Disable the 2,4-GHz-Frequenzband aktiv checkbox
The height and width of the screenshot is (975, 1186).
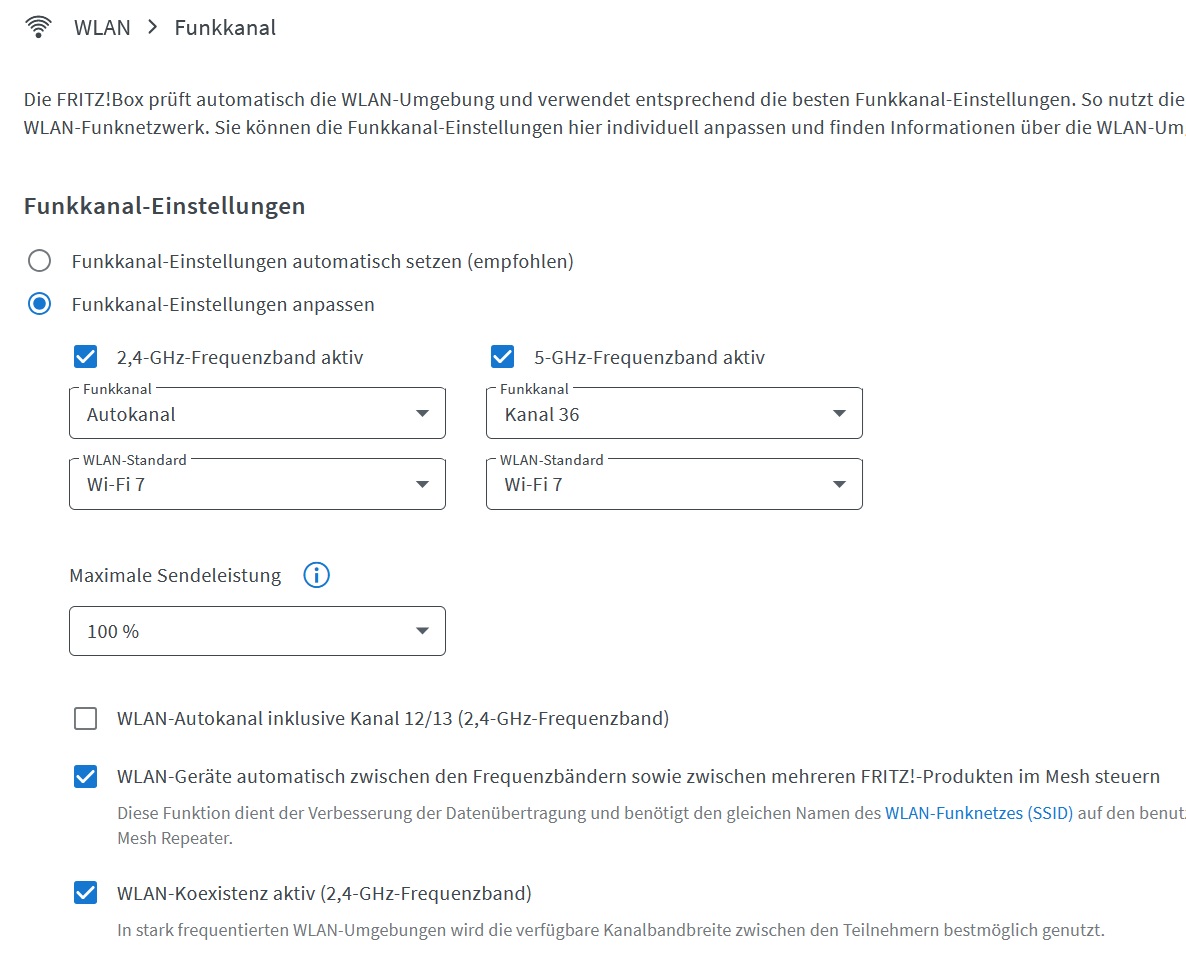85,356
